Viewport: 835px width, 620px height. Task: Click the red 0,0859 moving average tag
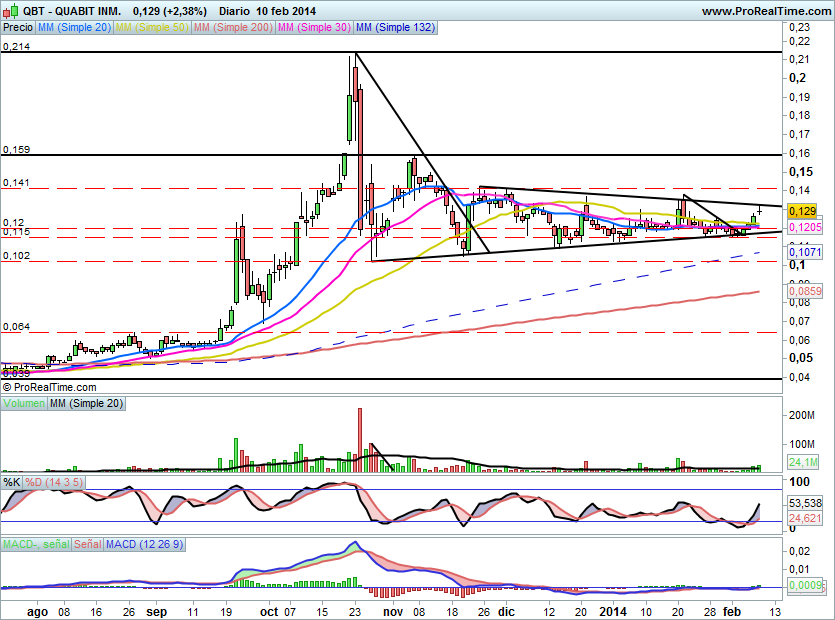805,291
